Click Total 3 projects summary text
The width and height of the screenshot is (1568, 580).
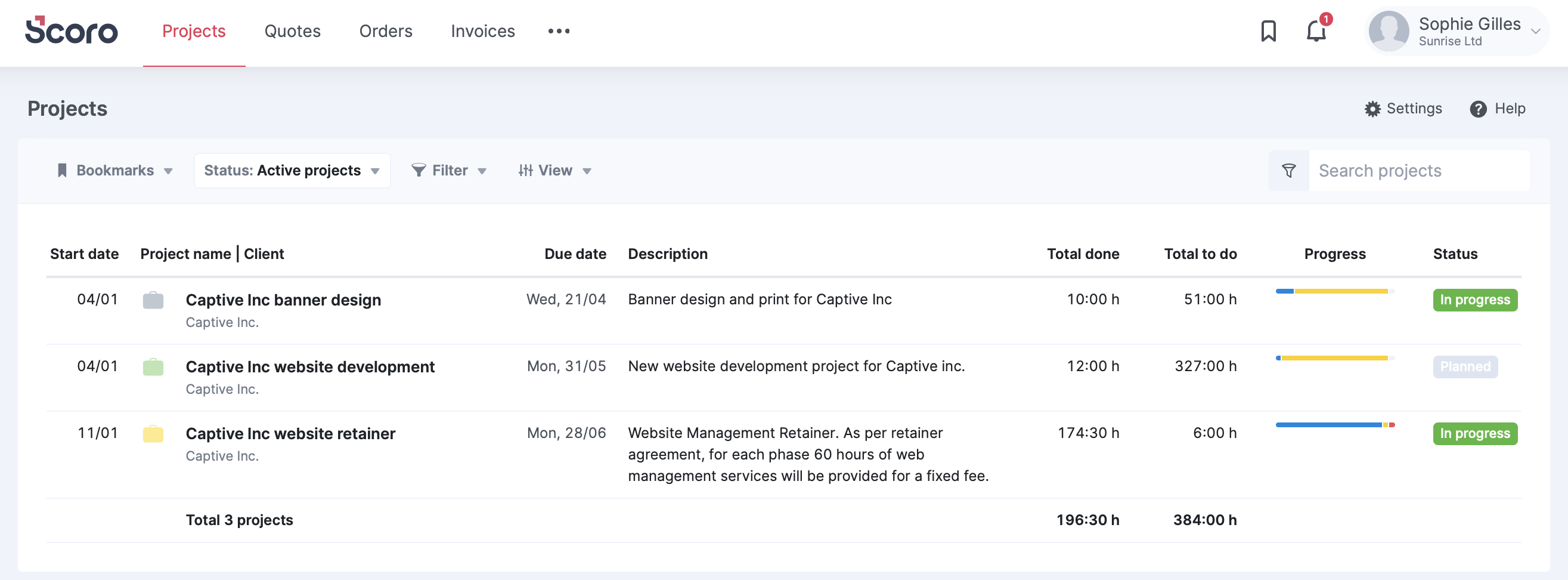coord(239,520)
